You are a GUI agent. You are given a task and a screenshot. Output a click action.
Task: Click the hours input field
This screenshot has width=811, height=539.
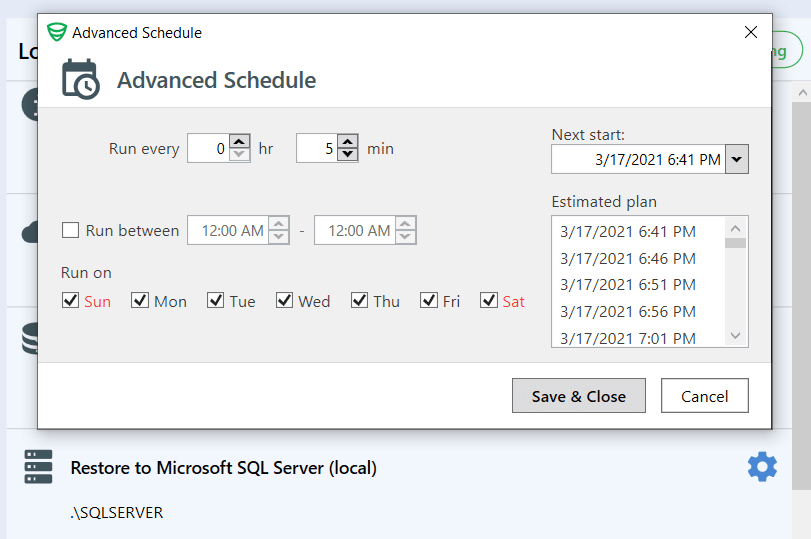coord(208,148)
